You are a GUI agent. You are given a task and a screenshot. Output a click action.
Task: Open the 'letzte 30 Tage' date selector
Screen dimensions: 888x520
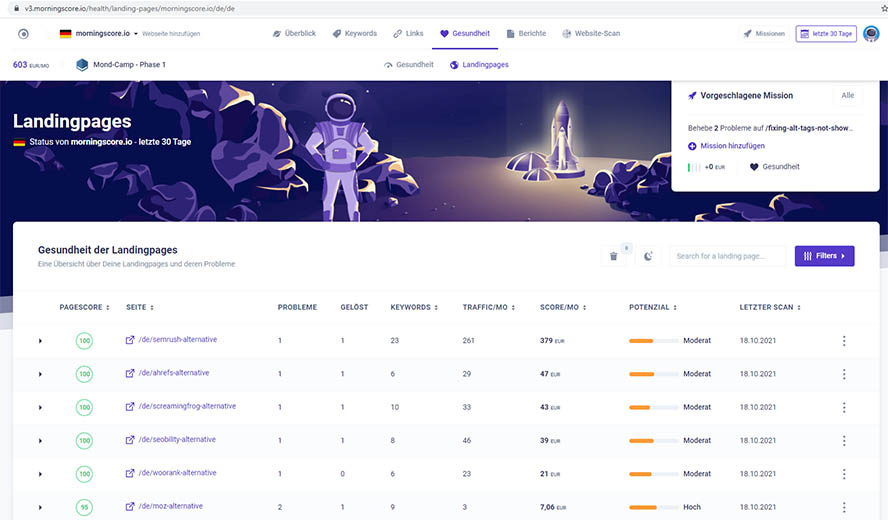pos(826,34)
